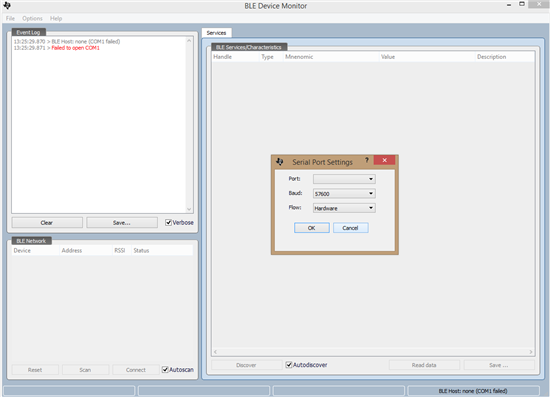Clear the Event Log
This screenshot has height=397, width=550.
pos(47,223)
